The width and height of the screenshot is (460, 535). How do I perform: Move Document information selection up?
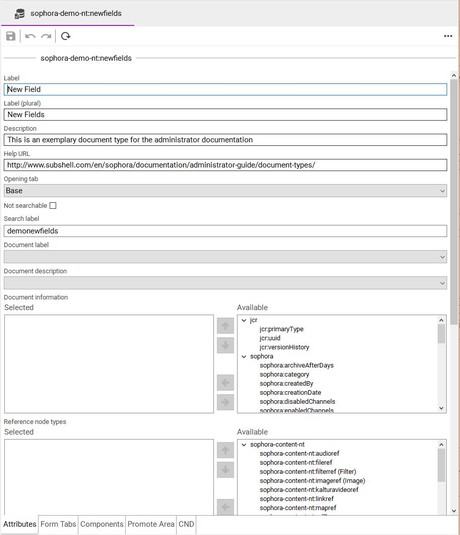point(225,326)
